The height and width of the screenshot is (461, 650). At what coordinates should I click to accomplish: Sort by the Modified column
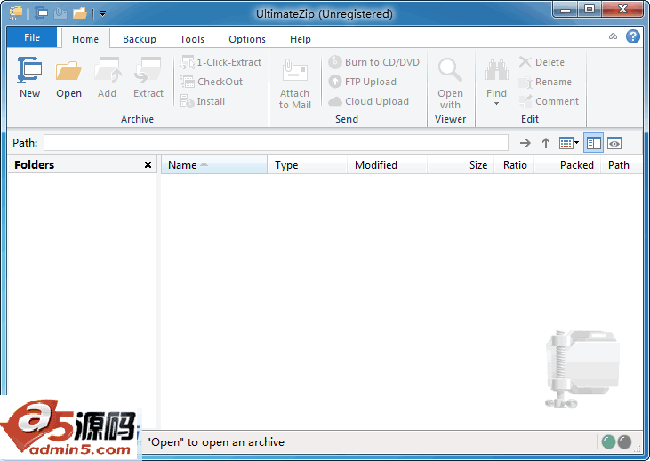click(x=387, y=165)
